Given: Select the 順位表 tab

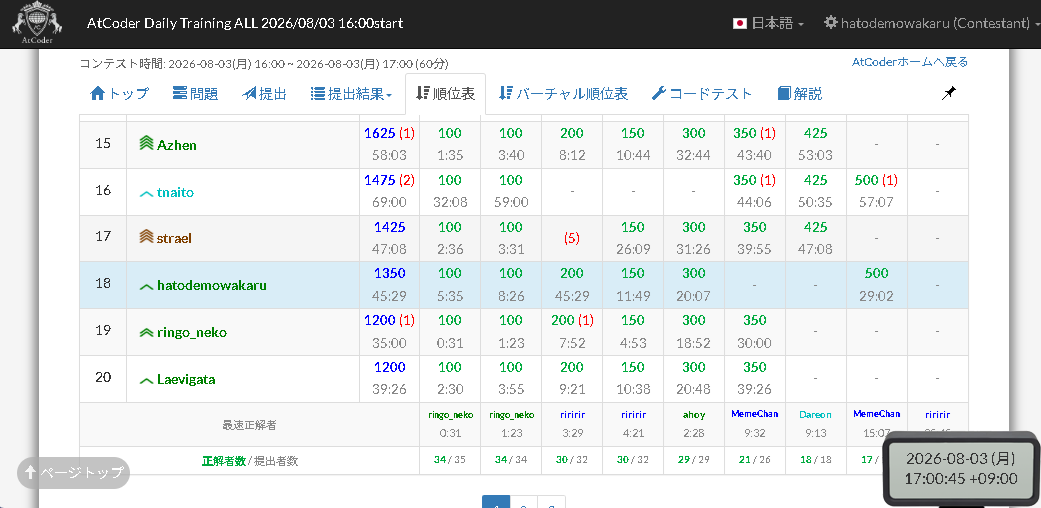Looking at the screenshot, I should click(445, 94).
